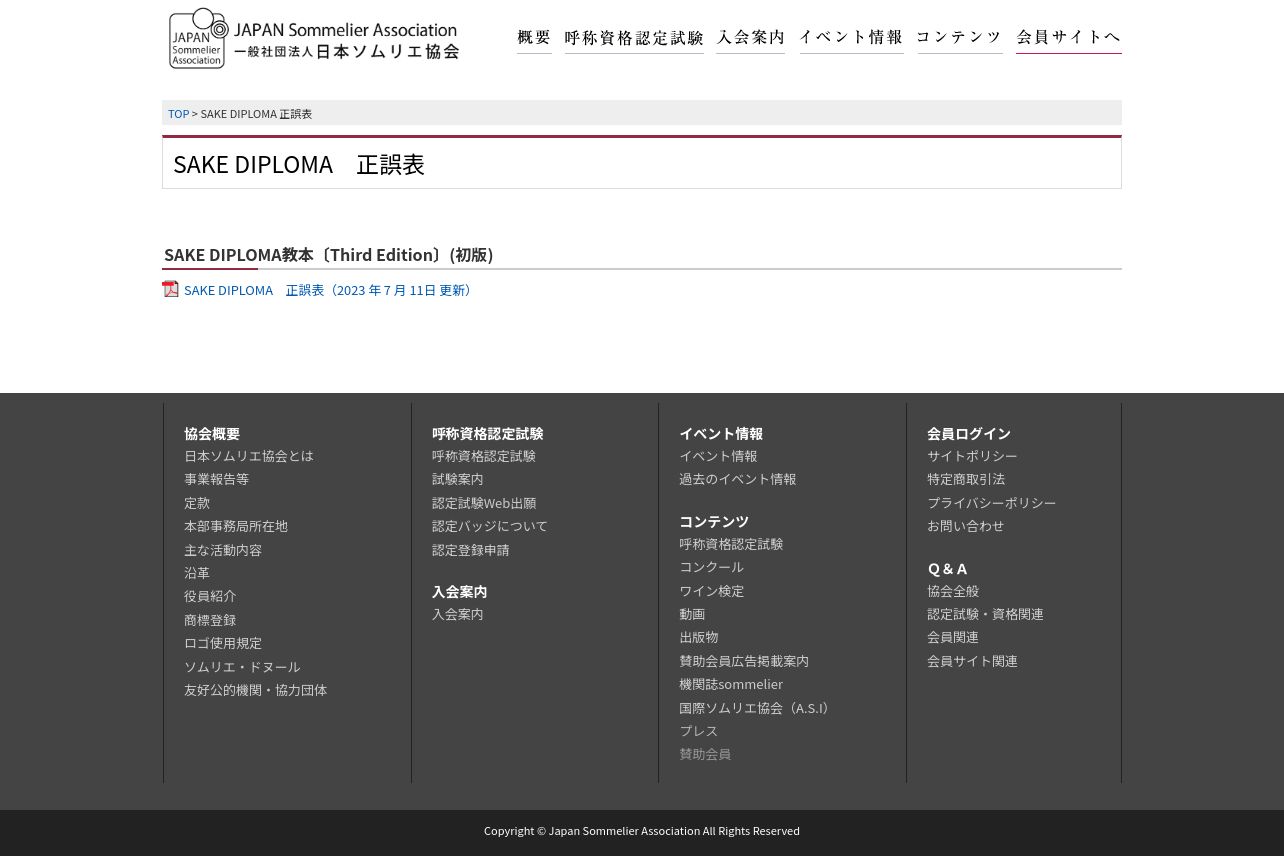This screenshot has height=857, width=1284.
Task: Open the 友好公的機関・協力団体 footer link
Action: 255,690
